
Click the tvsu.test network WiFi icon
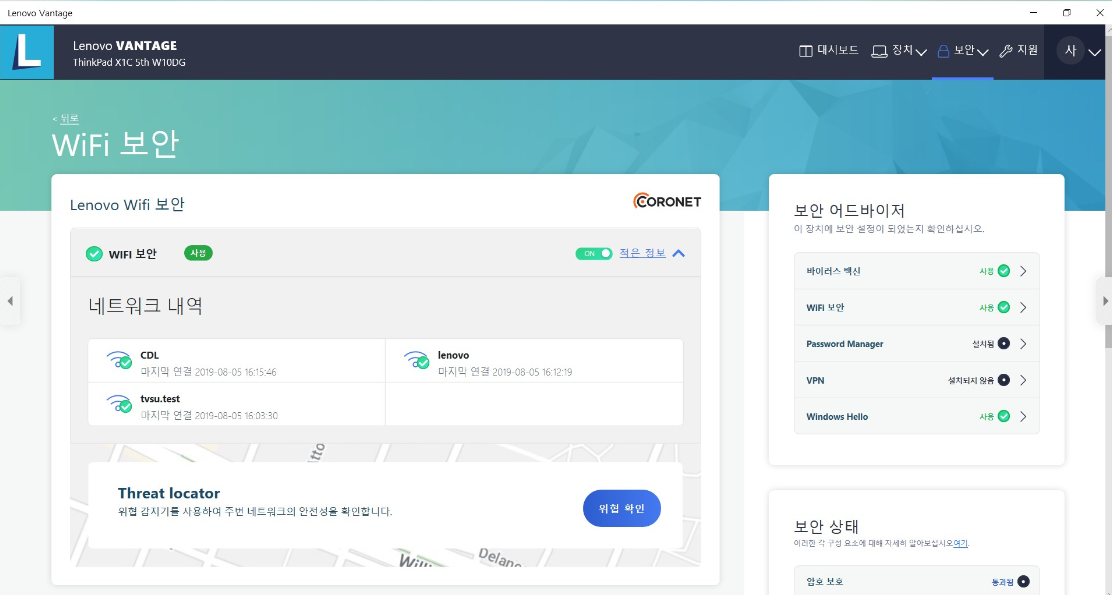click(119, 404)
